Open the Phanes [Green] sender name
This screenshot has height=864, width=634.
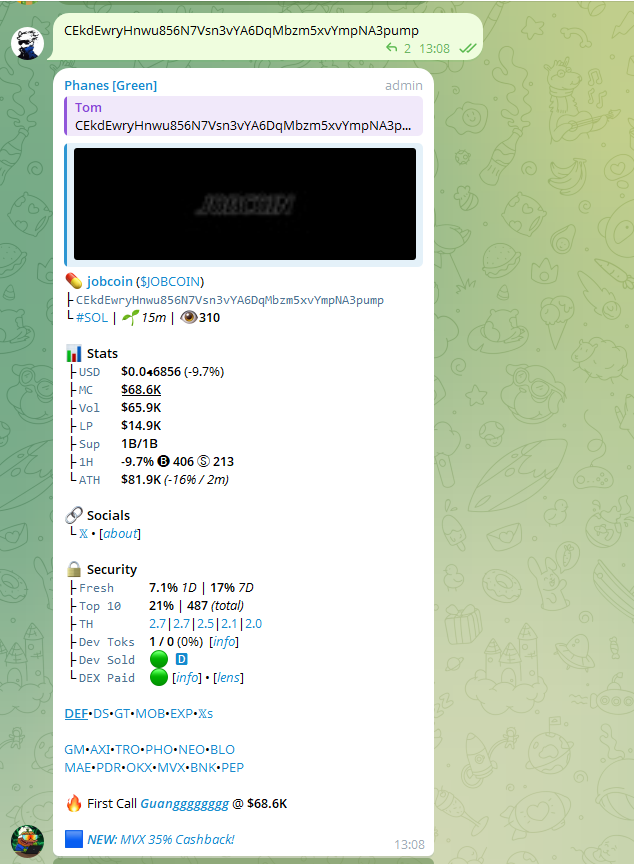click(110, 85)
